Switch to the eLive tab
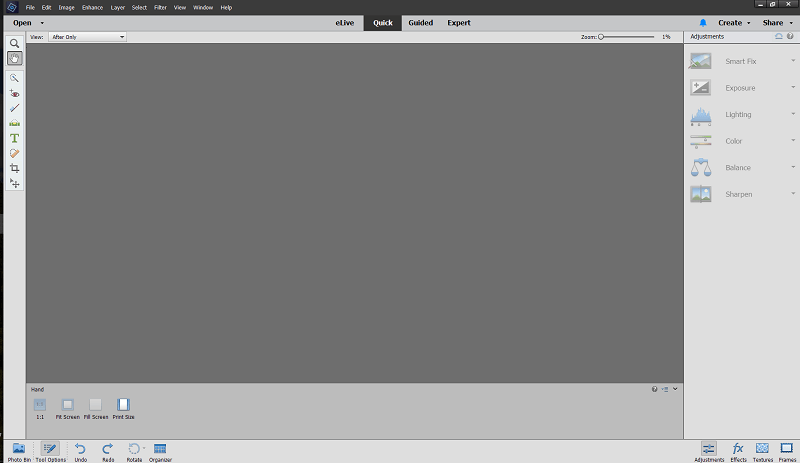This screenshot has width=800, height=463. (344, 23)
